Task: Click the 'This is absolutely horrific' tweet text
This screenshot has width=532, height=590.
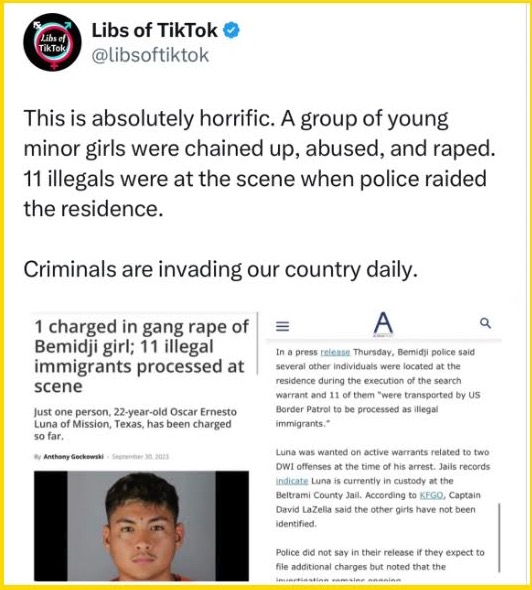Action: [259, 163]
